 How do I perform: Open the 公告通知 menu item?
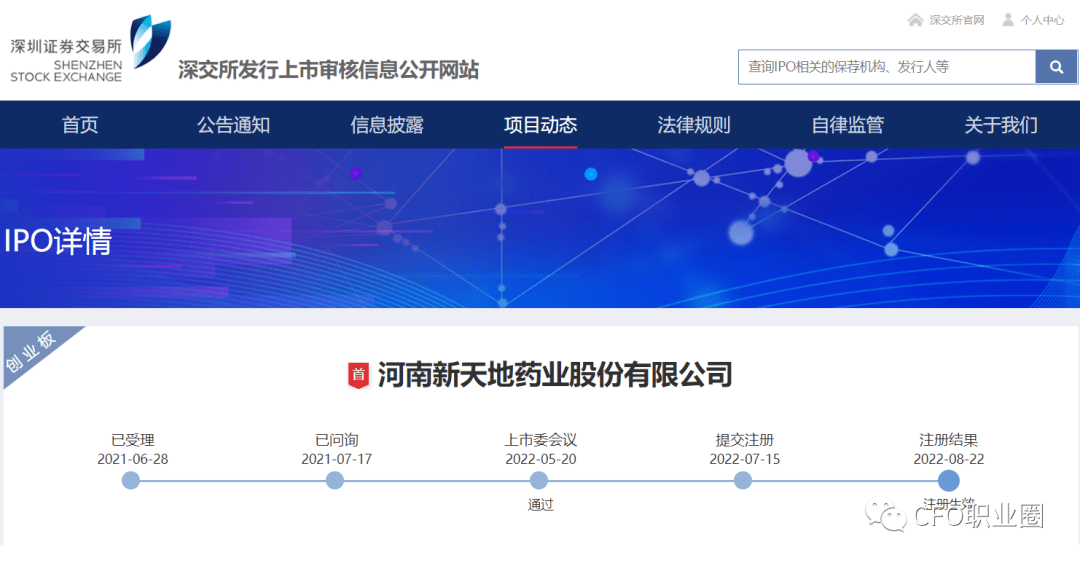tap(233, 125)
